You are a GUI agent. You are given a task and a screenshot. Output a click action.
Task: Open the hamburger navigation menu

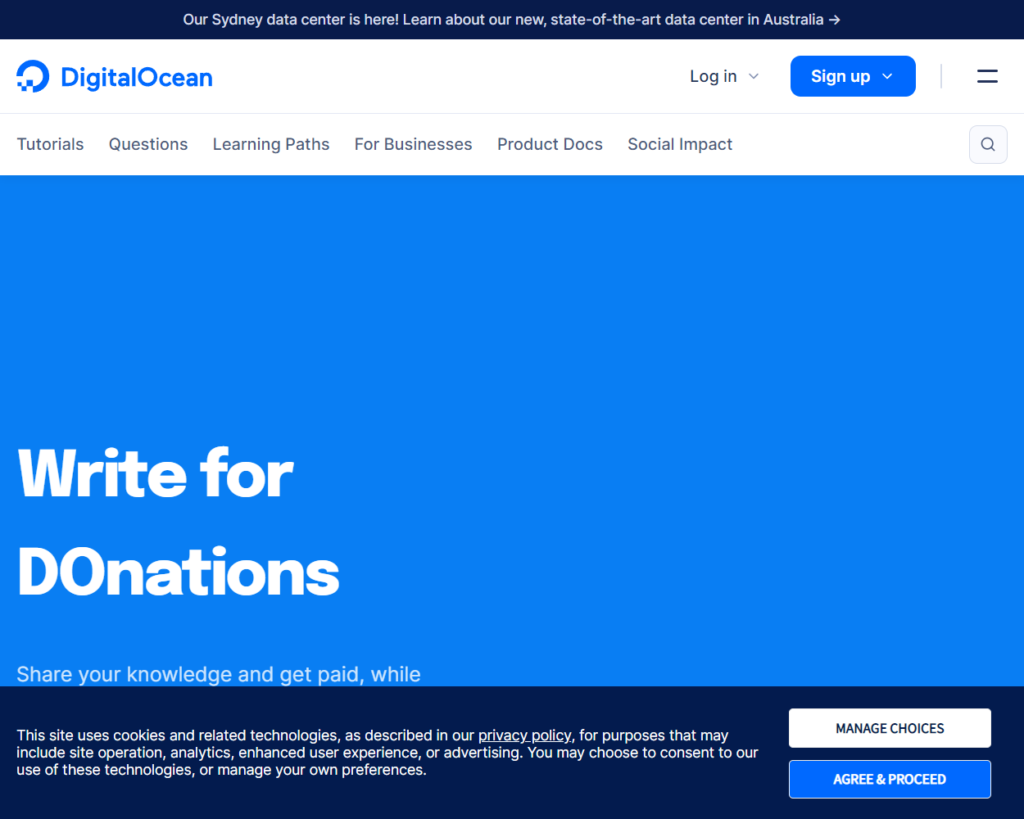coord(987,76)
